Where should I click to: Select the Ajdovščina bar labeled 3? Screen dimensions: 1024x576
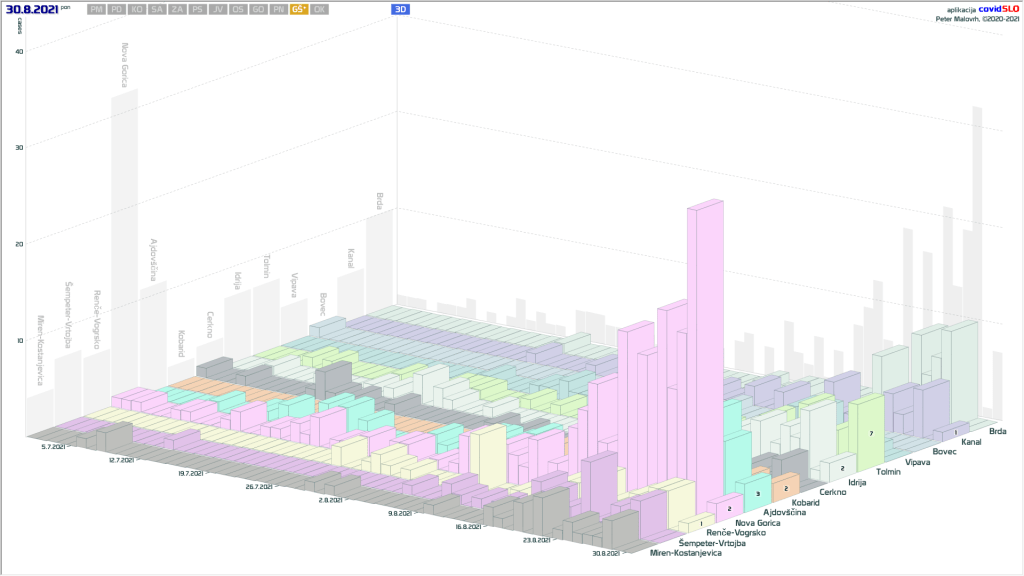tap(757, 490)
